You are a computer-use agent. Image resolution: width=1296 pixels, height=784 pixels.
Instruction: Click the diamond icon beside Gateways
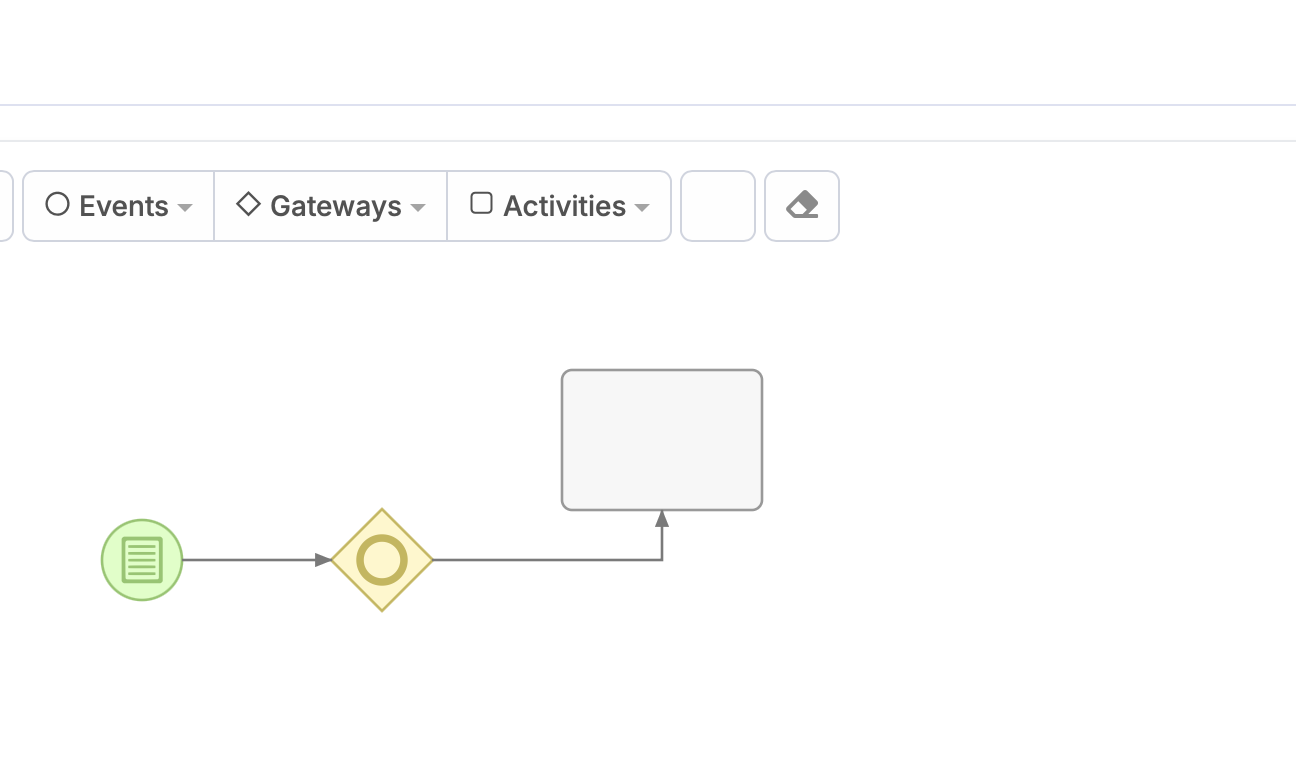coord(248,204)
